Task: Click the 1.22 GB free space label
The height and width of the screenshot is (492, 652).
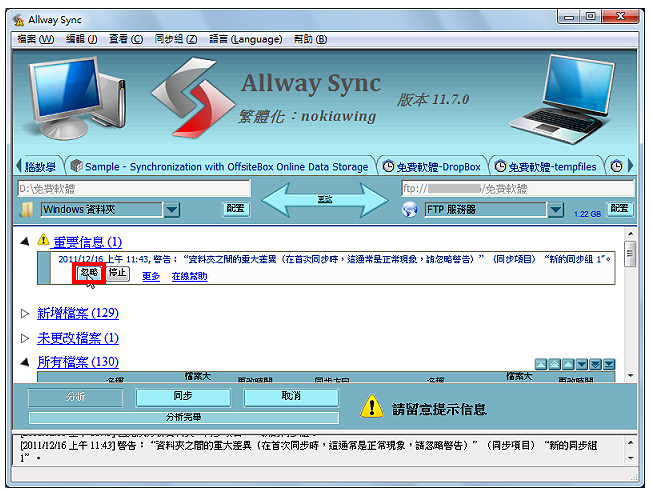Action: point(587,214)
